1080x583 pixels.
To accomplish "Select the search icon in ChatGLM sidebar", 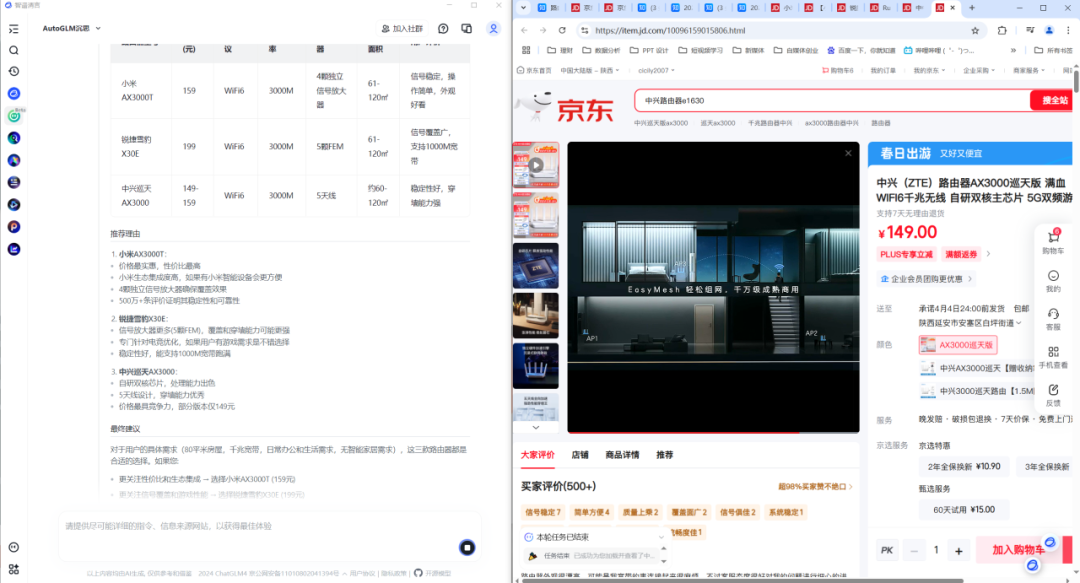I will click(x=13, y=48).
